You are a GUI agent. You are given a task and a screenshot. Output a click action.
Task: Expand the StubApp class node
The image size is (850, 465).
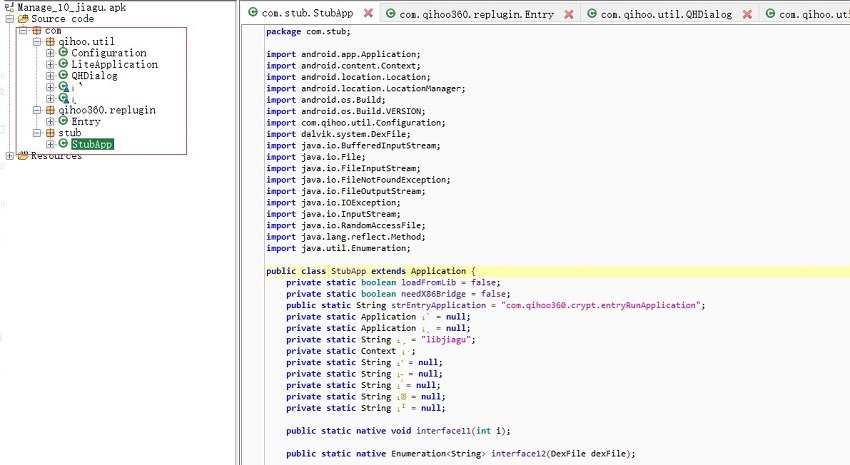pyautogui.click(x=50, y=144)
